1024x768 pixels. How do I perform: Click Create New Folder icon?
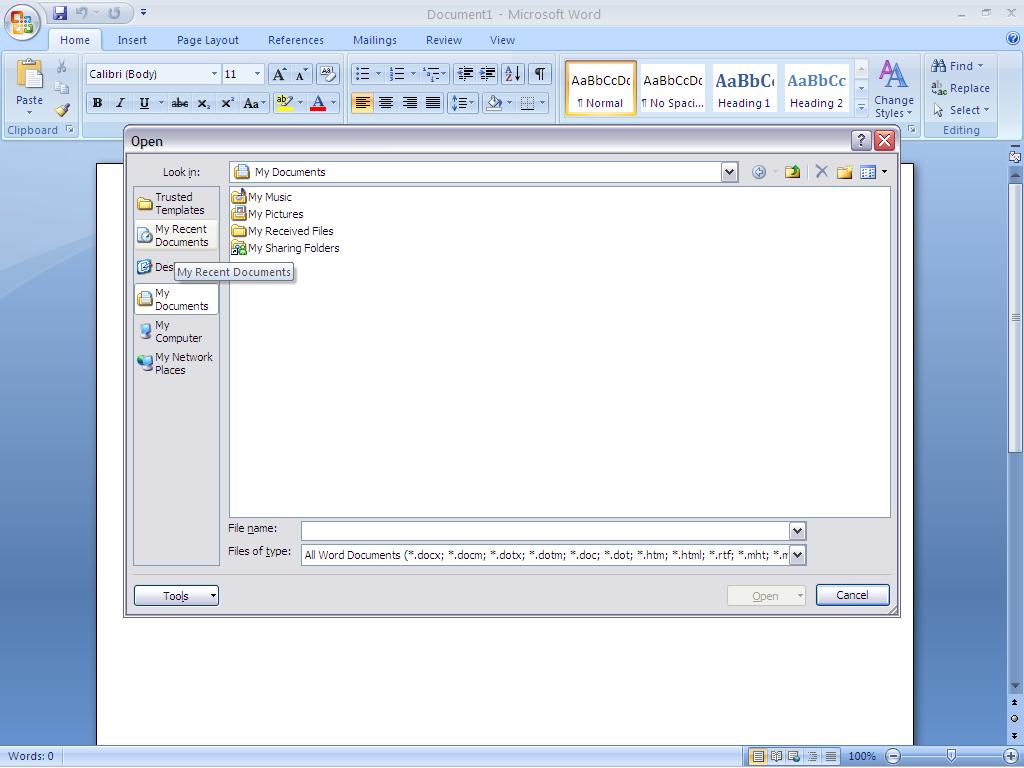[x=844, y=172]
